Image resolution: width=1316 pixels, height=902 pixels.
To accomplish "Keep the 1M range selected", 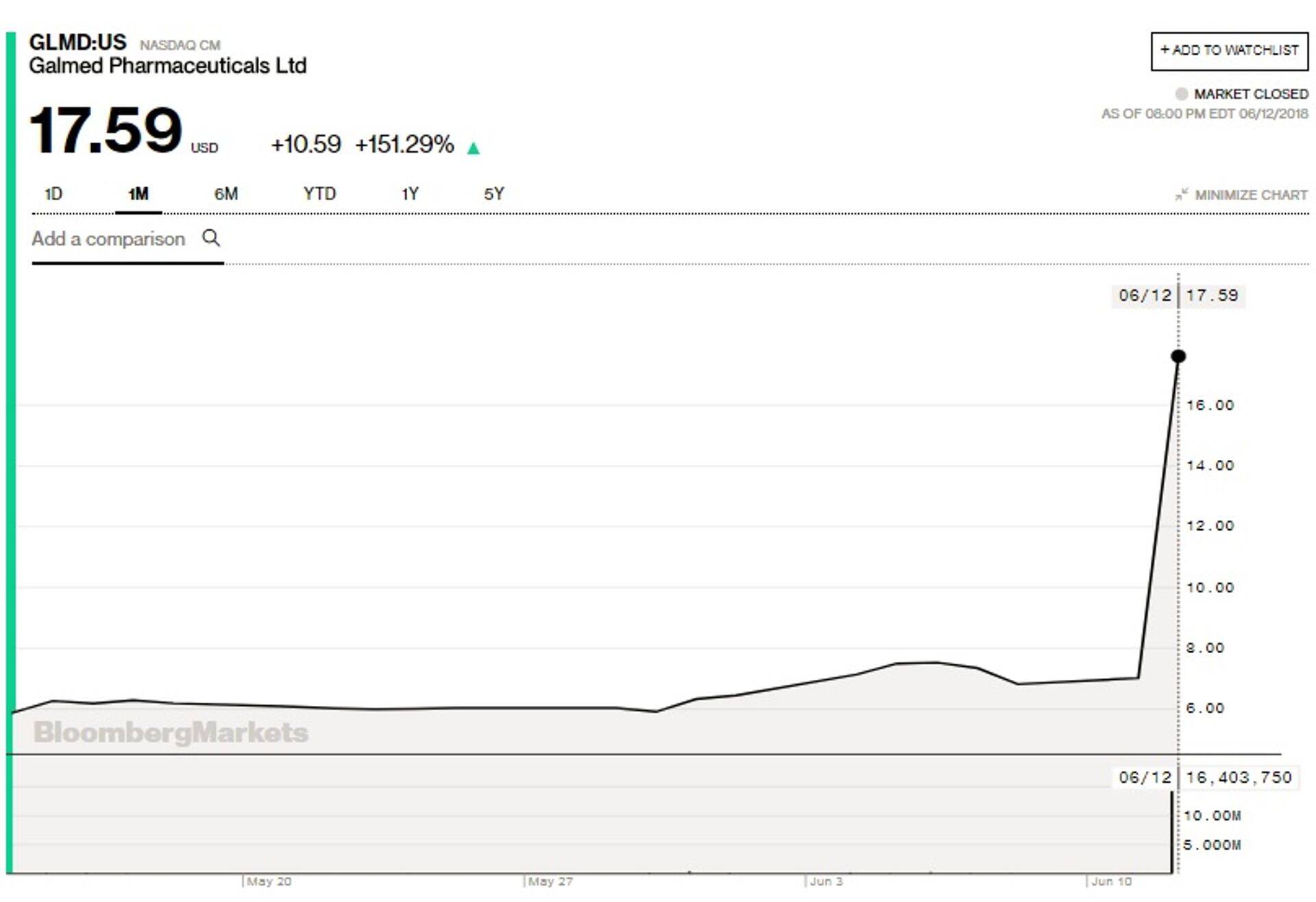I will [137, 194].
